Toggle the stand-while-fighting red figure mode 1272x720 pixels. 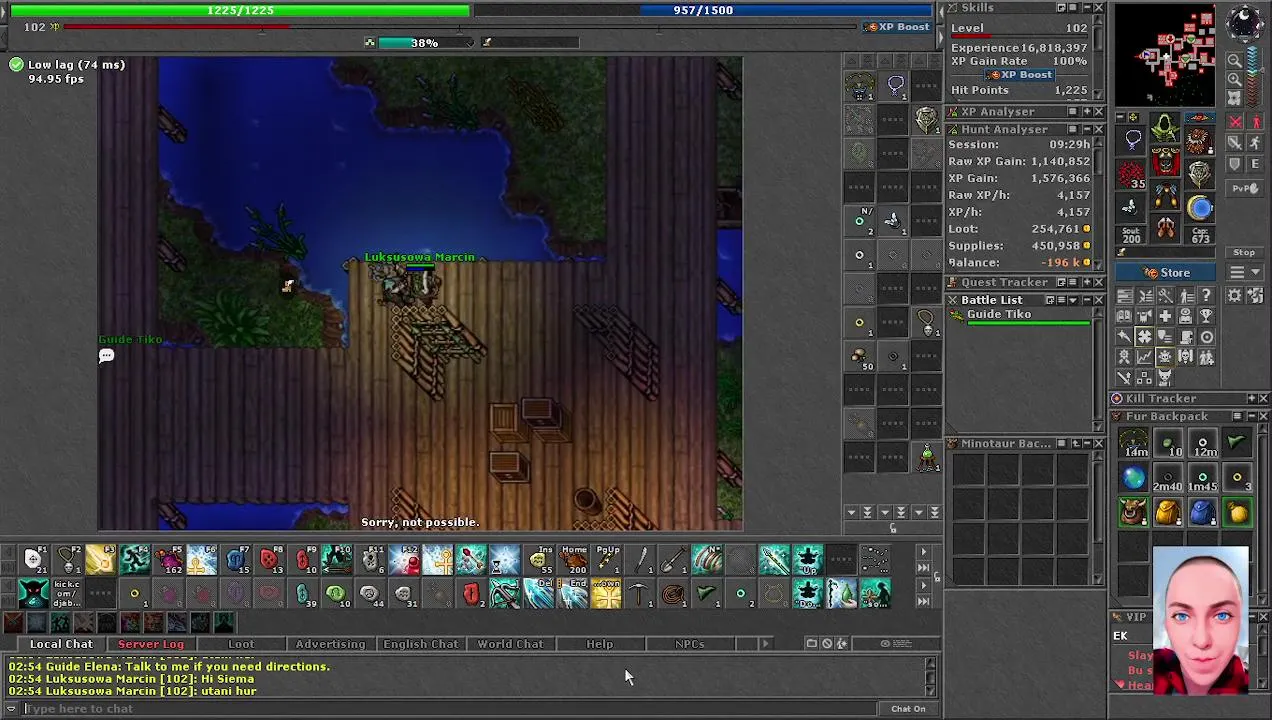pyautogui.click(x=1256, y=122)
